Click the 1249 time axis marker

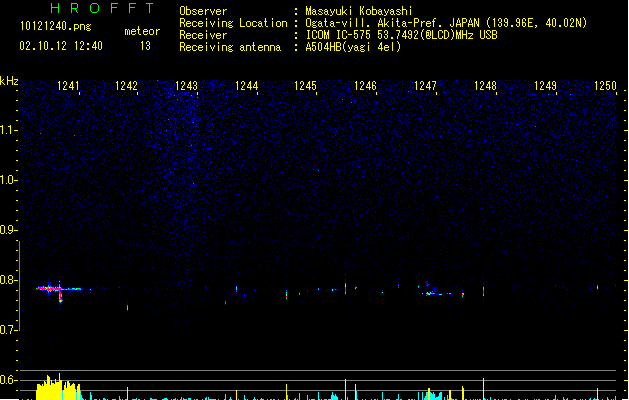pyautogui.click(x=546, y=86)
